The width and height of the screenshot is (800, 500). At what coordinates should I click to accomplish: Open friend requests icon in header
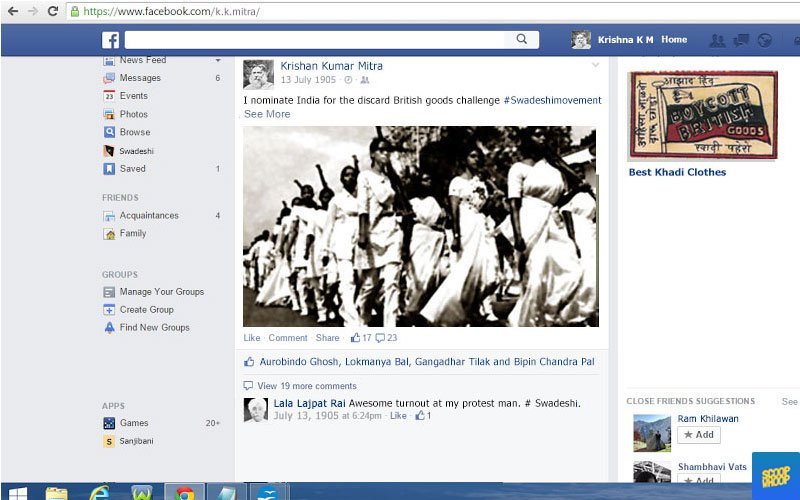[717, 40]
